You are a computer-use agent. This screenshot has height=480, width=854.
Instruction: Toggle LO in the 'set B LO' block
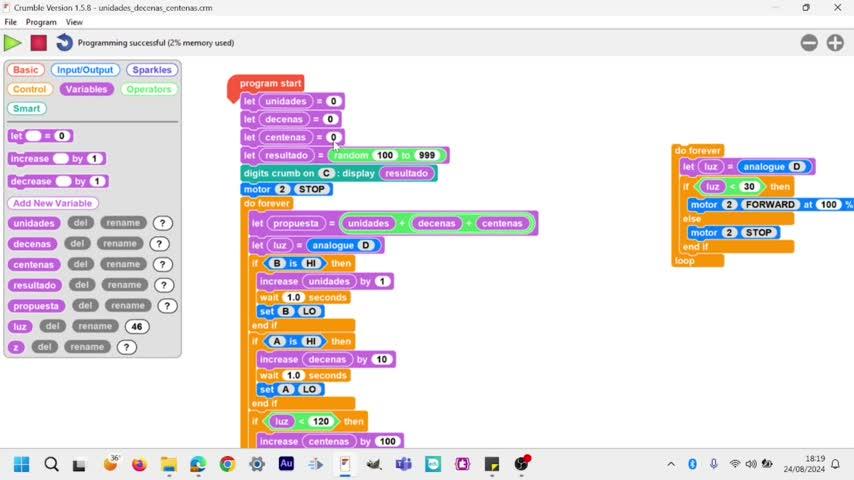[309, 312]
